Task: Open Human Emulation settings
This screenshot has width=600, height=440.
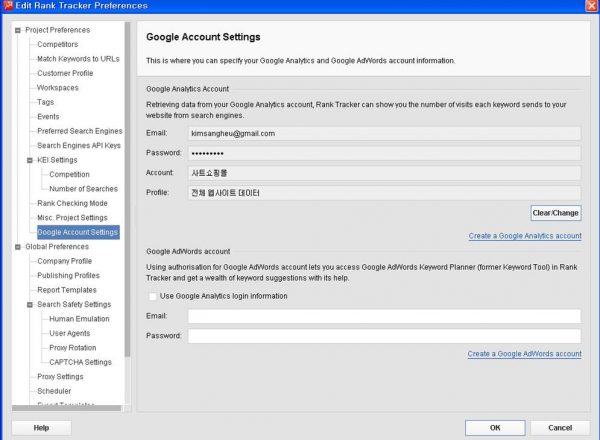Action: tap(79, 319)
